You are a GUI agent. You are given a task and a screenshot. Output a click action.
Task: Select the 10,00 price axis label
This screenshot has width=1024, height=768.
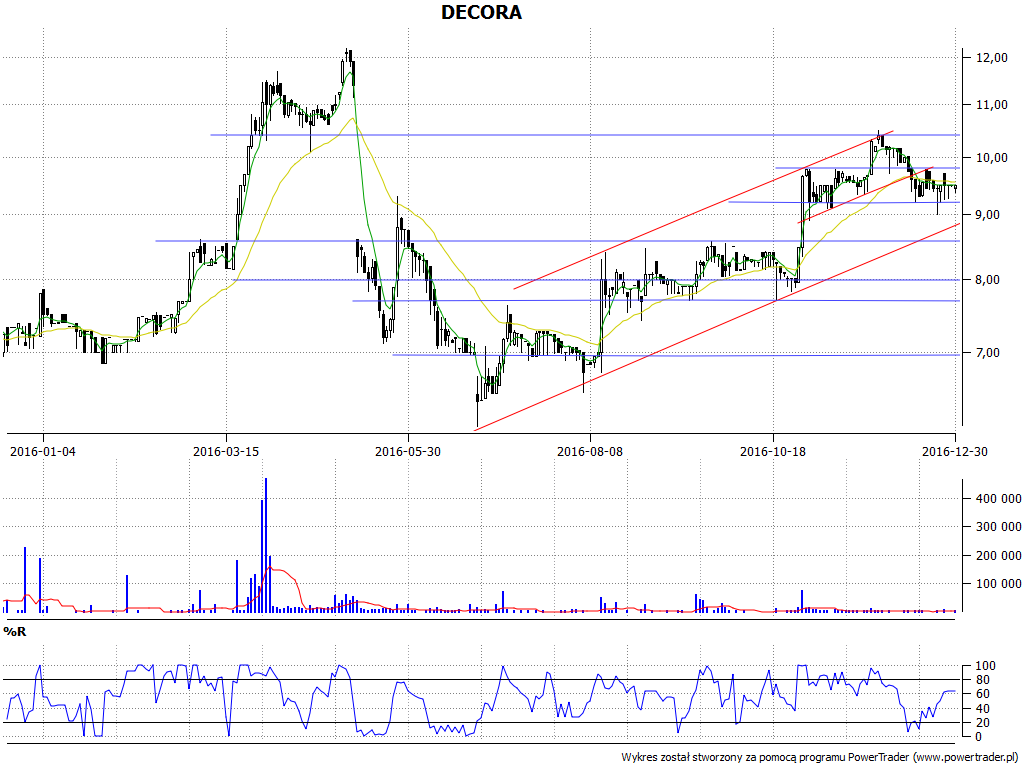991,157
